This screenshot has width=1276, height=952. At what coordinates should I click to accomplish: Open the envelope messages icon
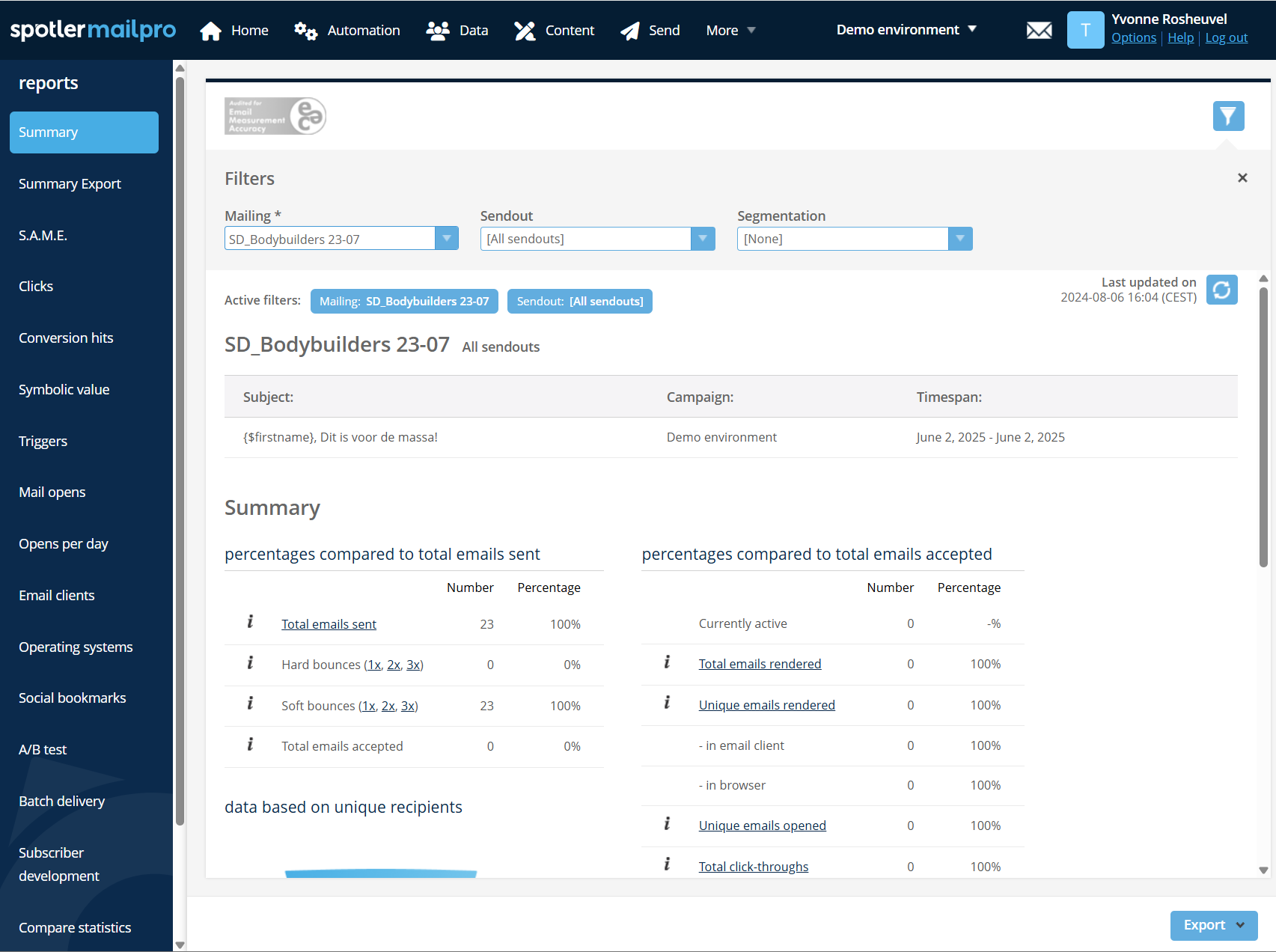coord(1039,31)
